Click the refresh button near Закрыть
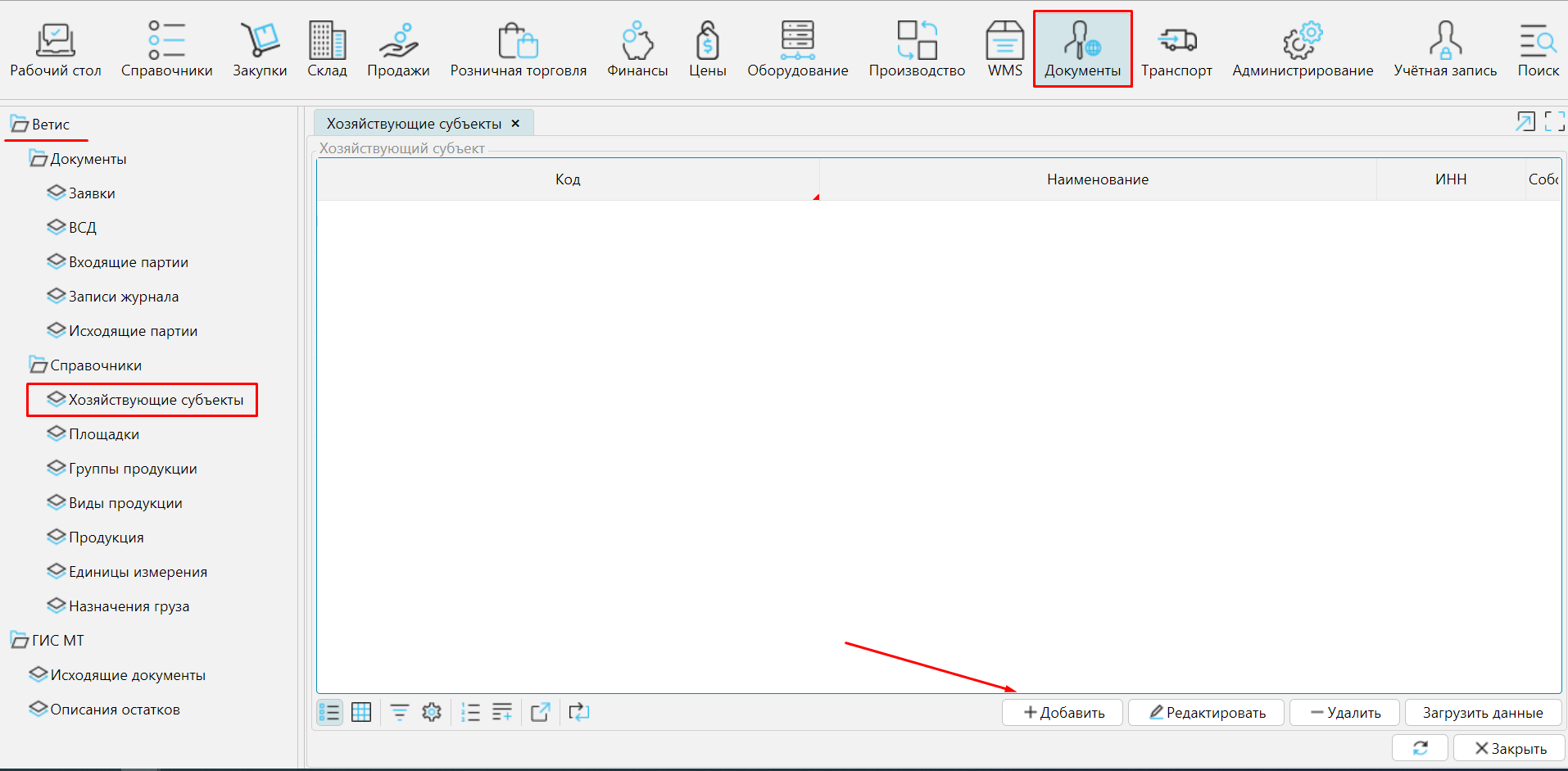The width and height of the screenshot is (1568, 771). pyautogui.click(x=1420, y=748)
